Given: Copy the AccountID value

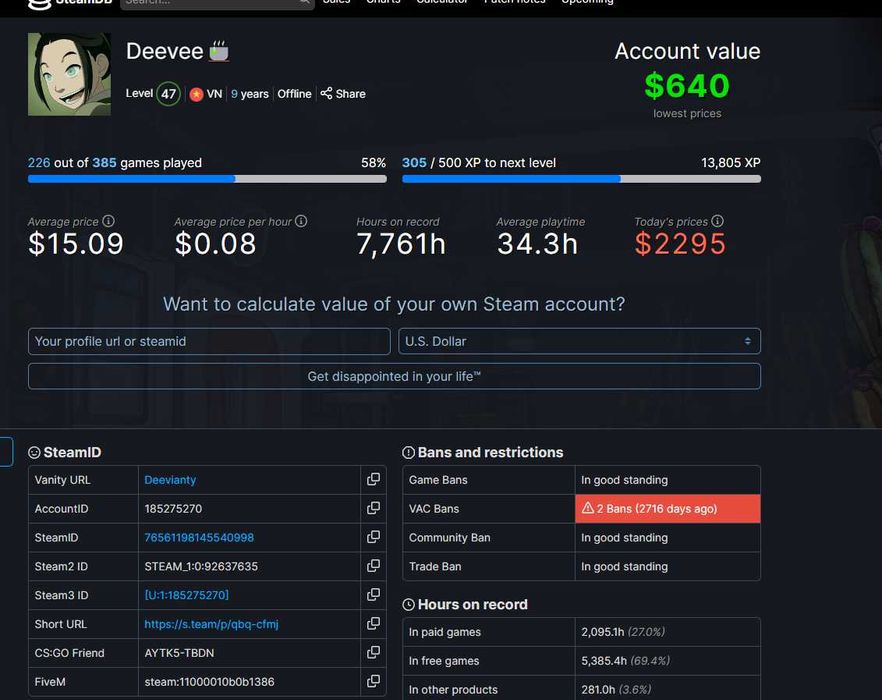Looking at the screenshot, I should coord(373,508).
